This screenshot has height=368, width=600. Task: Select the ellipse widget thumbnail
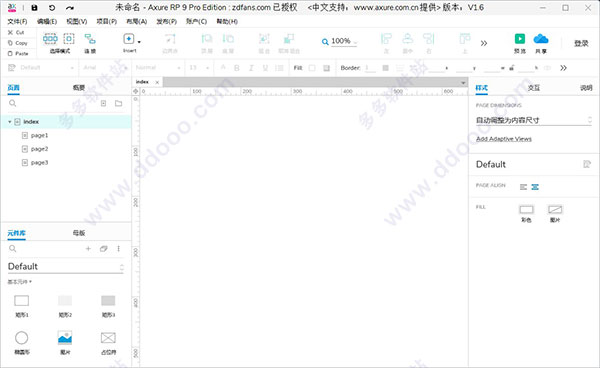click(x=21, y=338)
